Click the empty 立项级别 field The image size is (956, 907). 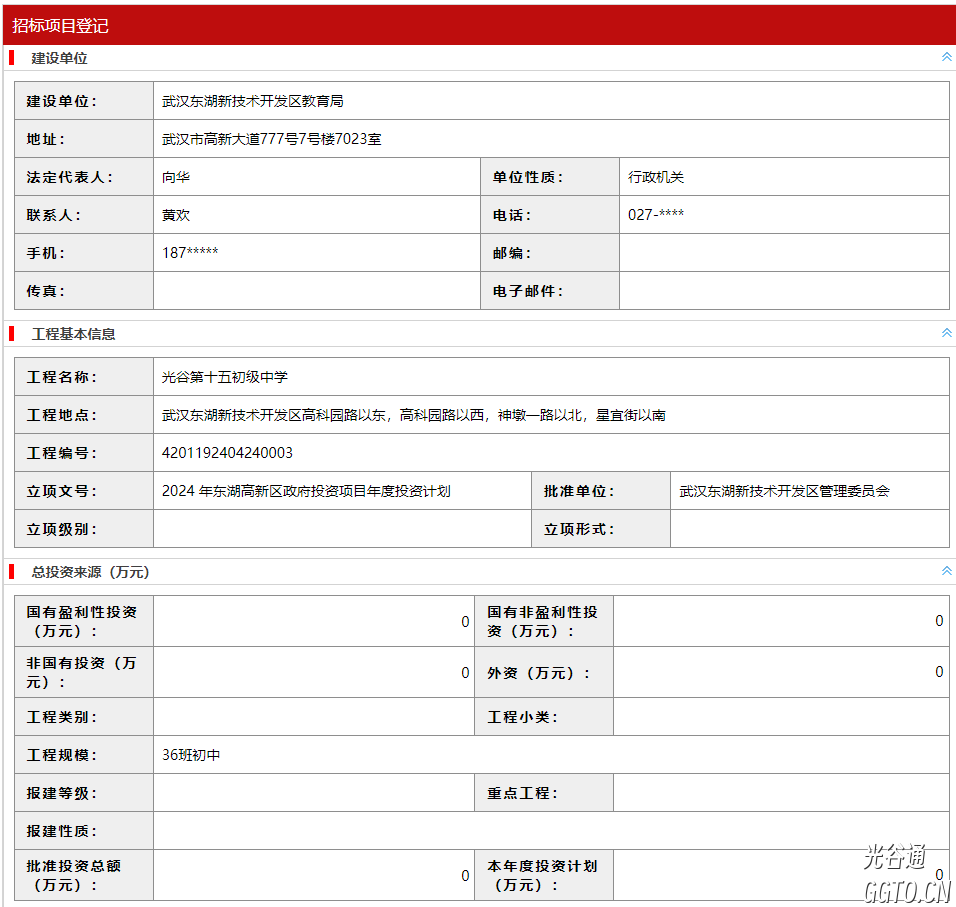click(x=341, y=529)
